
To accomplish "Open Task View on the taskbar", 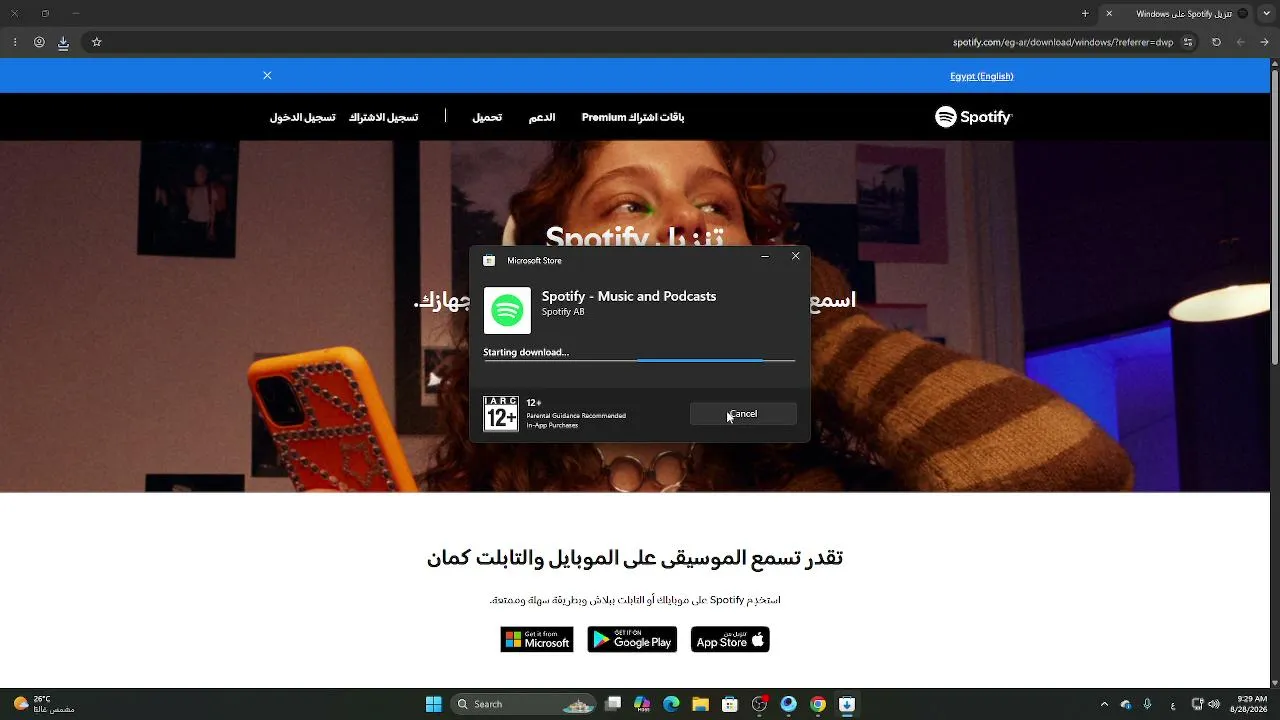I will 613,704.
